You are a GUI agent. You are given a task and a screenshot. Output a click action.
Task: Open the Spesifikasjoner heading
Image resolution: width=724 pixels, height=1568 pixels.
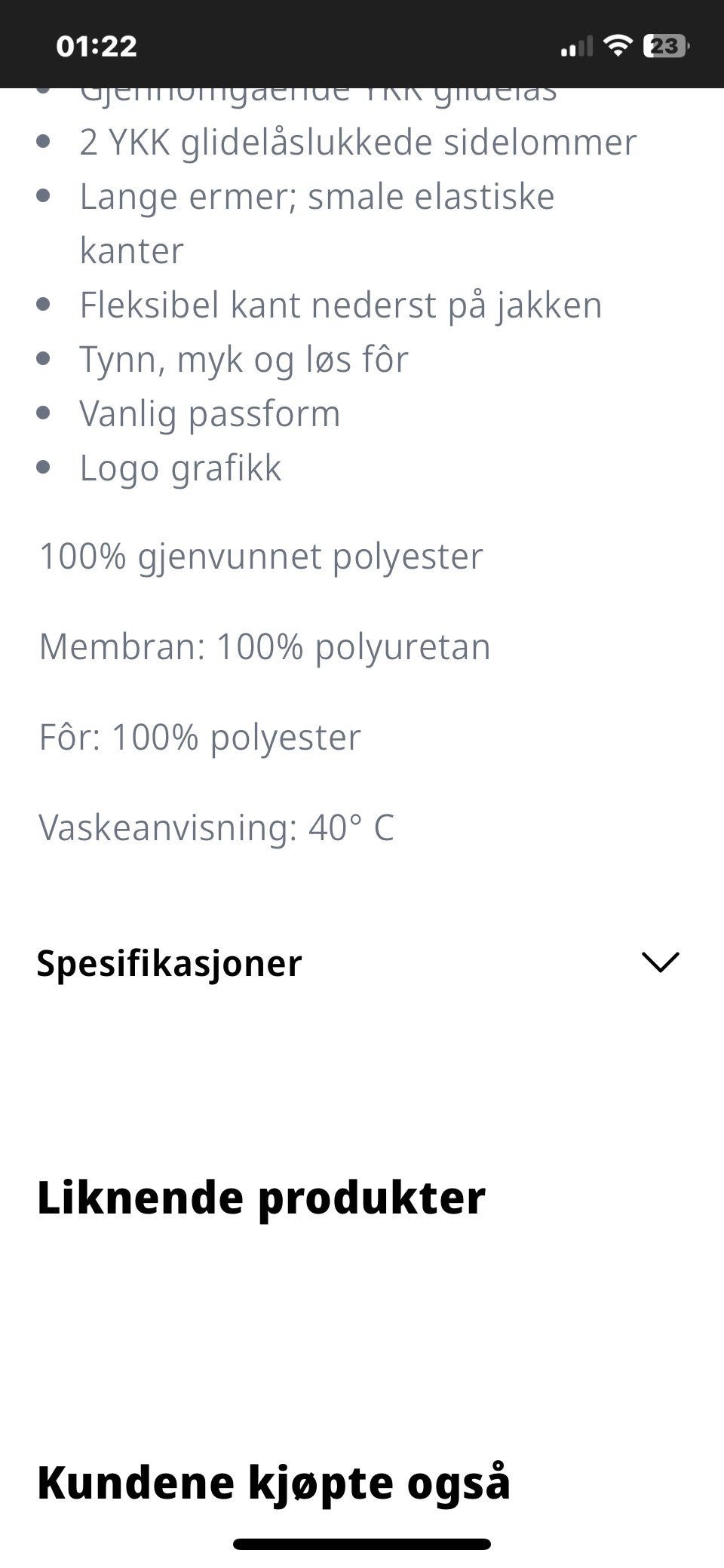(x=170, y=964)
